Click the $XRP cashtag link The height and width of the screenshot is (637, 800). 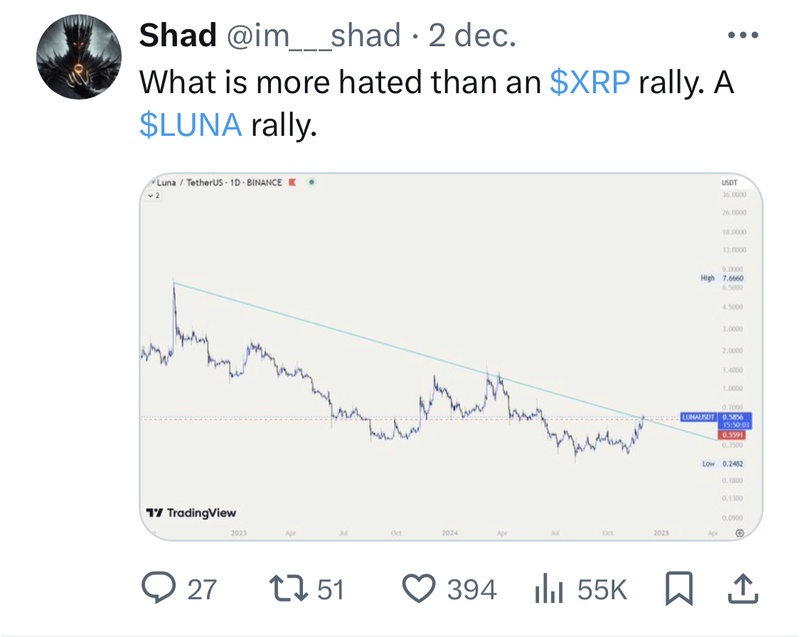pyautogui.click(x=589, y=82)
